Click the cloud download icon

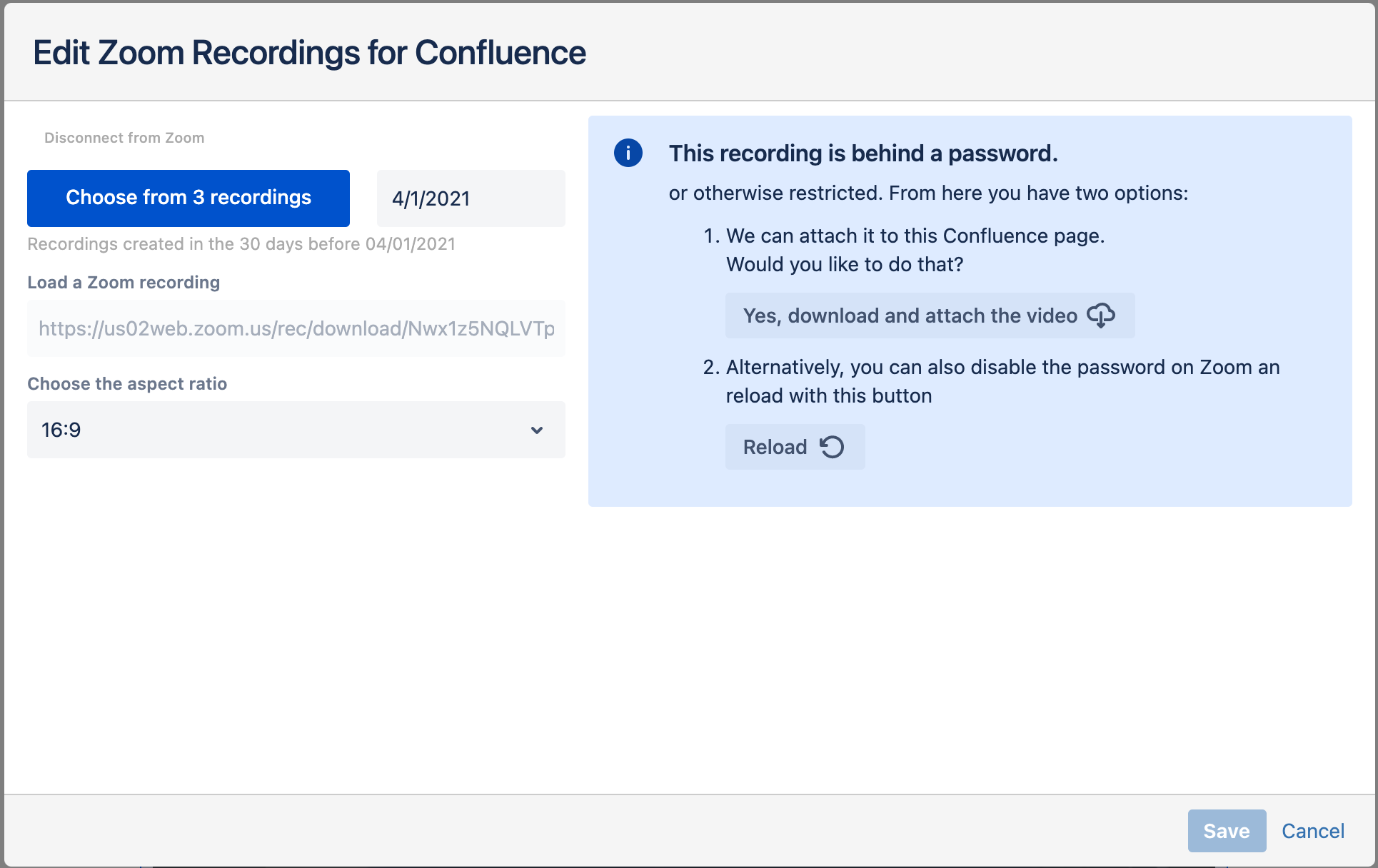(1101, 316)
